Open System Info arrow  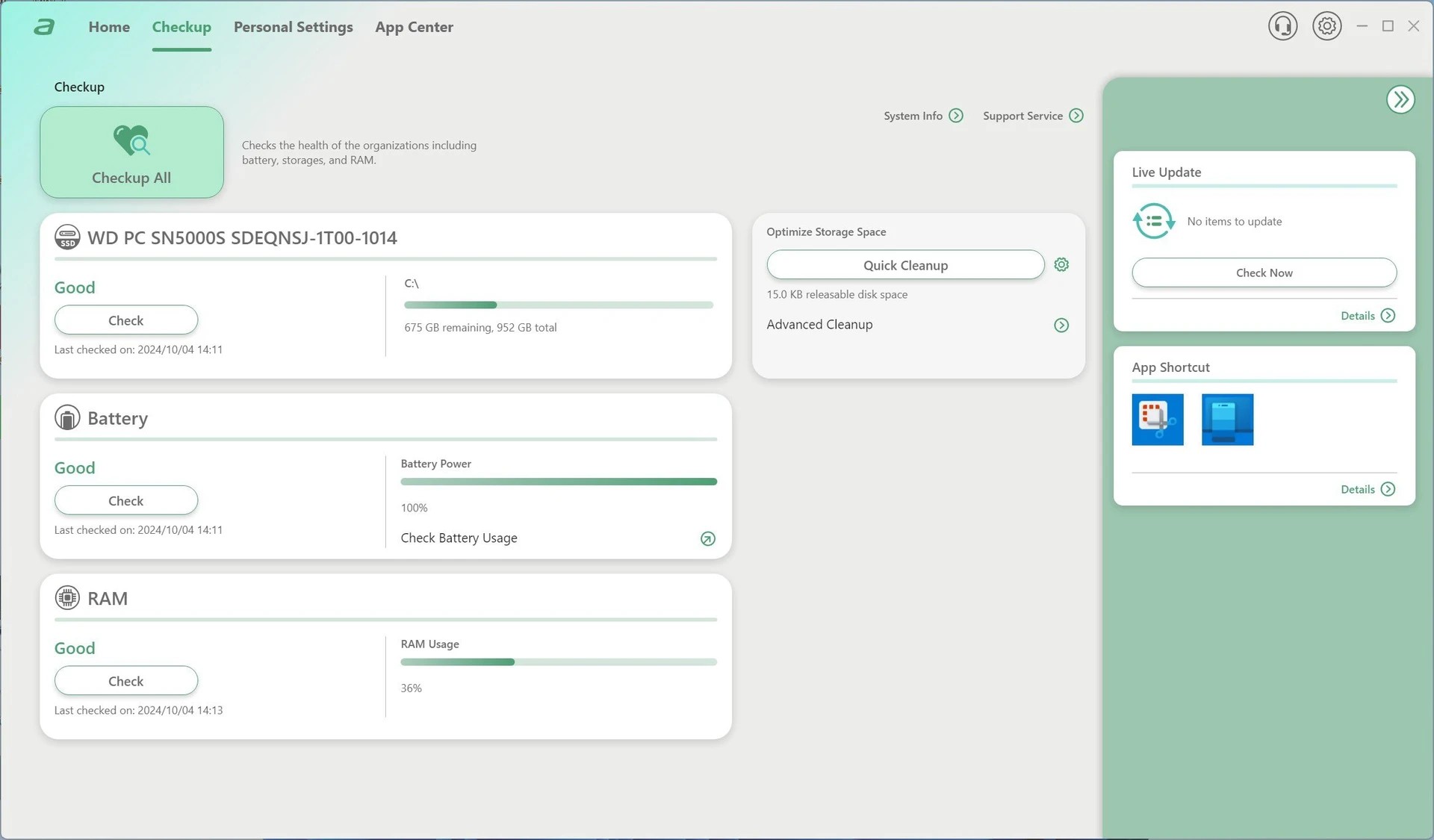coord(956,116)
